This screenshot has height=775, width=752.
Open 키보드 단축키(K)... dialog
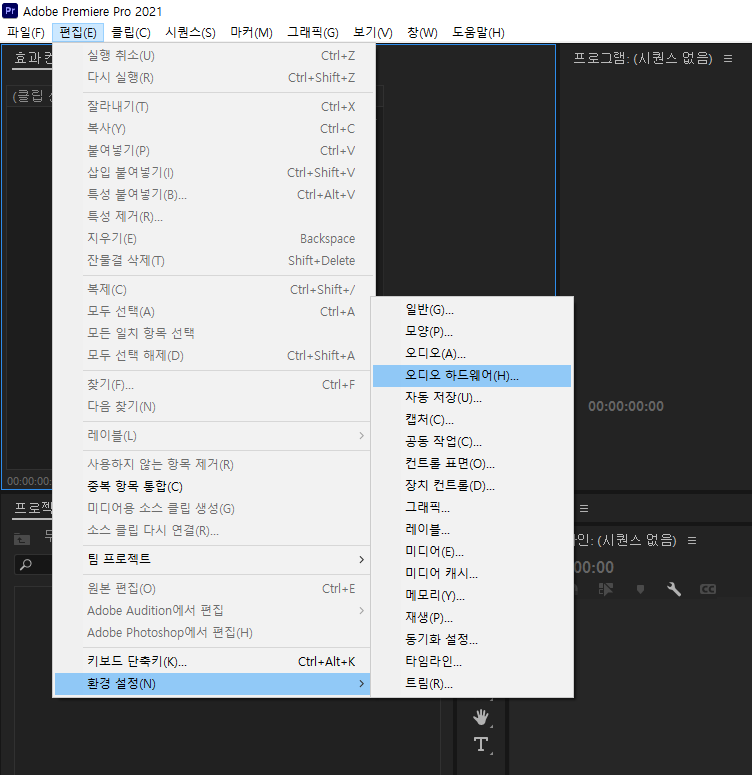tap(212, 661)
